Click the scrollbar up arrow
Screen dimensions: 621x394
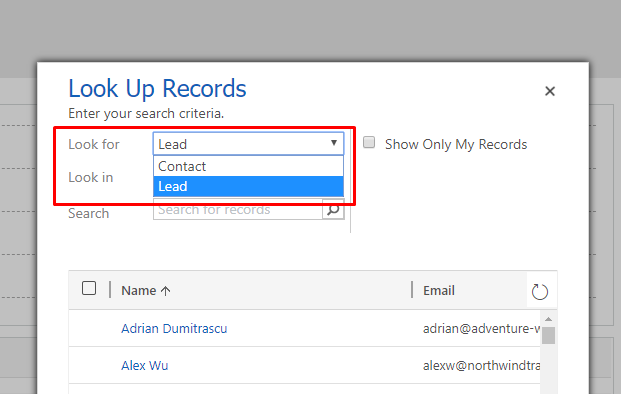pos(549,319)
